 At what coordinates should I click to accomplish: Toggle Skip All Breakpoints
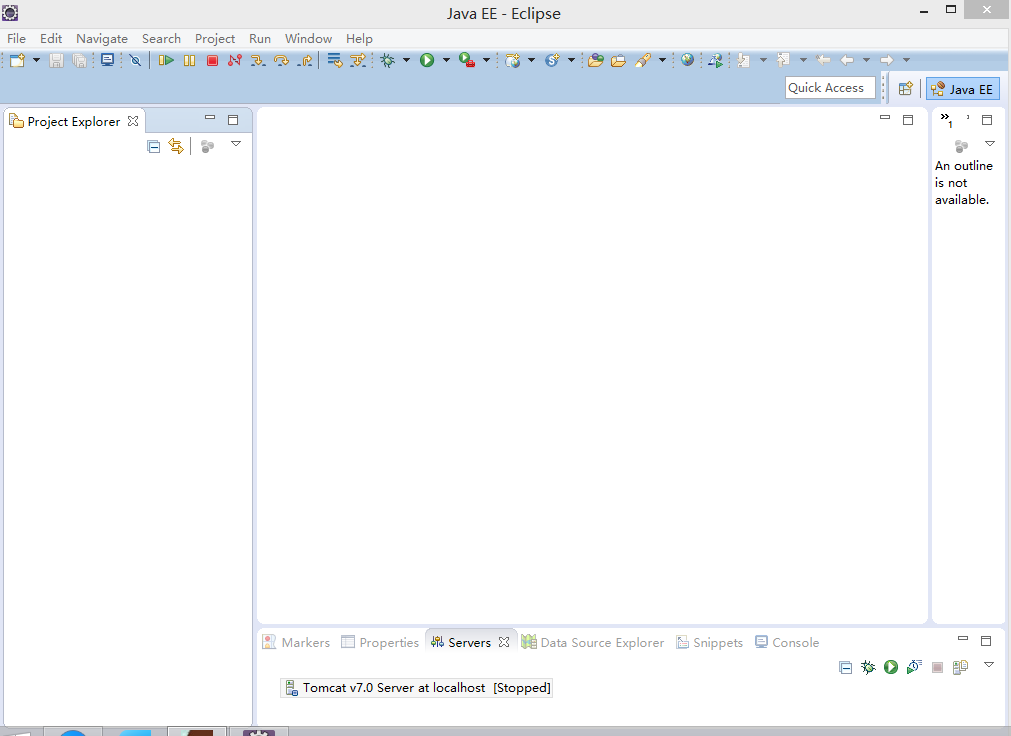(135, 60)
